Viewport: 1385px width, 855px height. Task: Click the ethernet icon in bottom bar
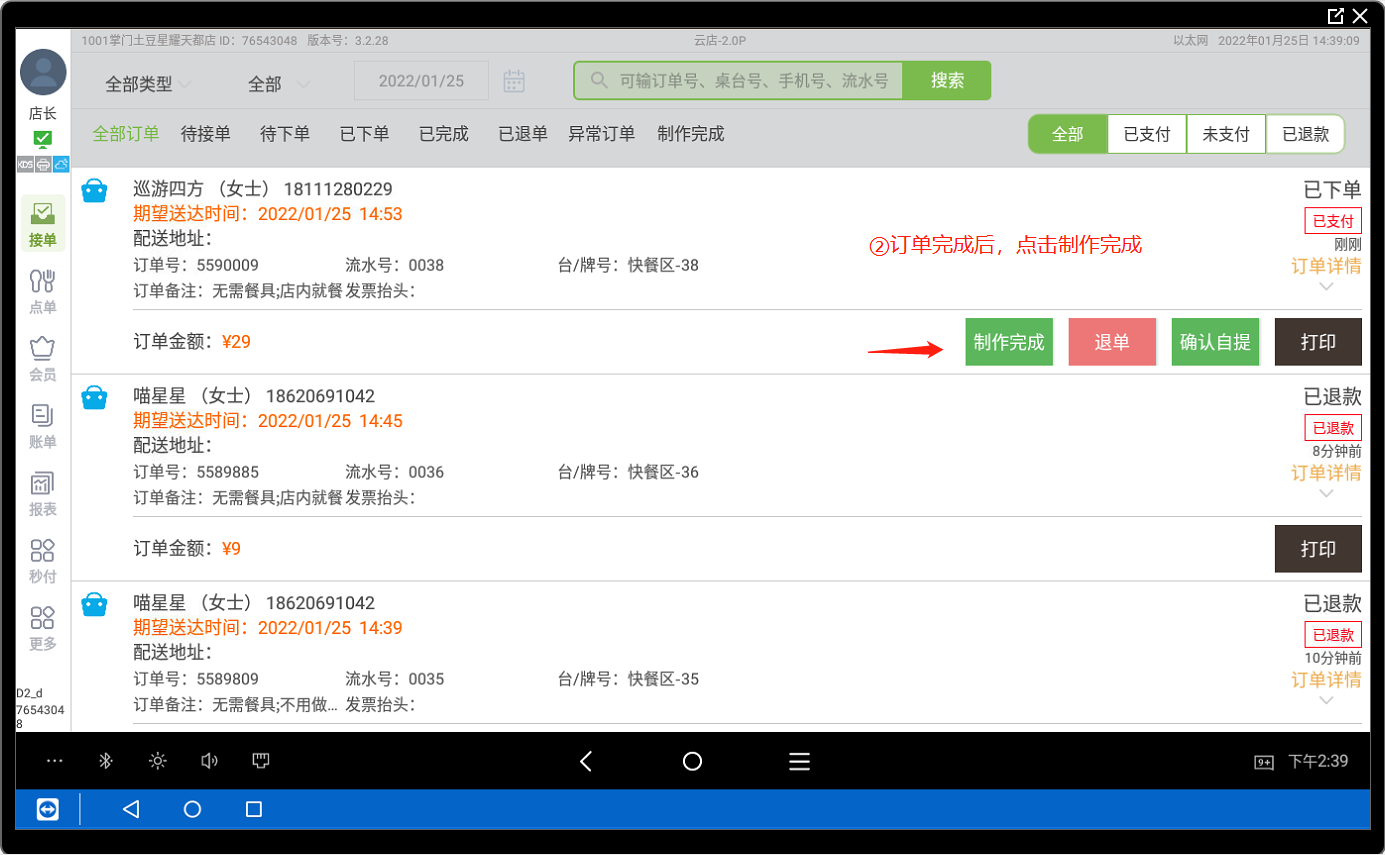click(x=261, y=761)
